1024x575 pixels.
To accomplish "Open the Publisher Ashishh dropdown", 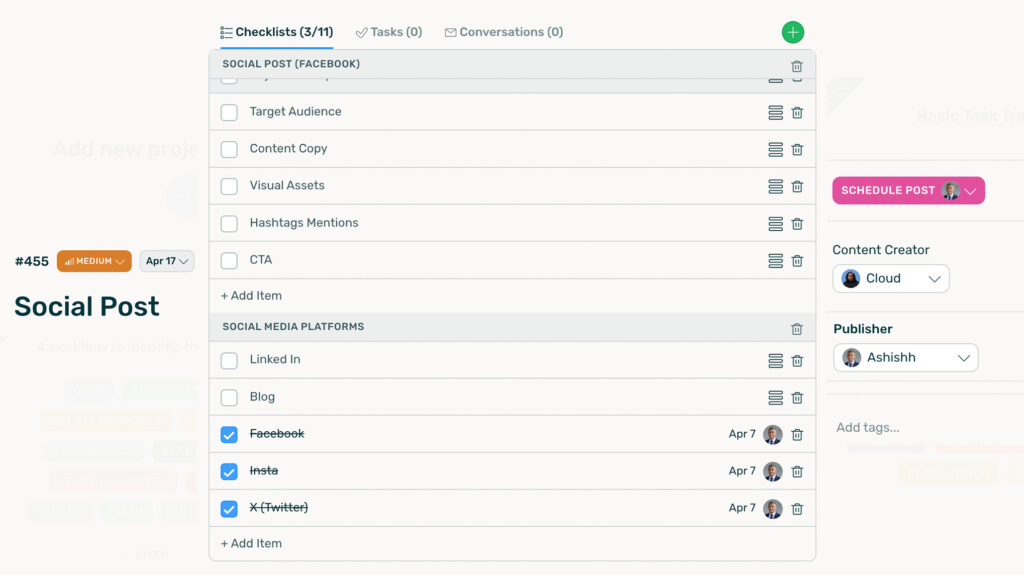I will pos(906,358).
